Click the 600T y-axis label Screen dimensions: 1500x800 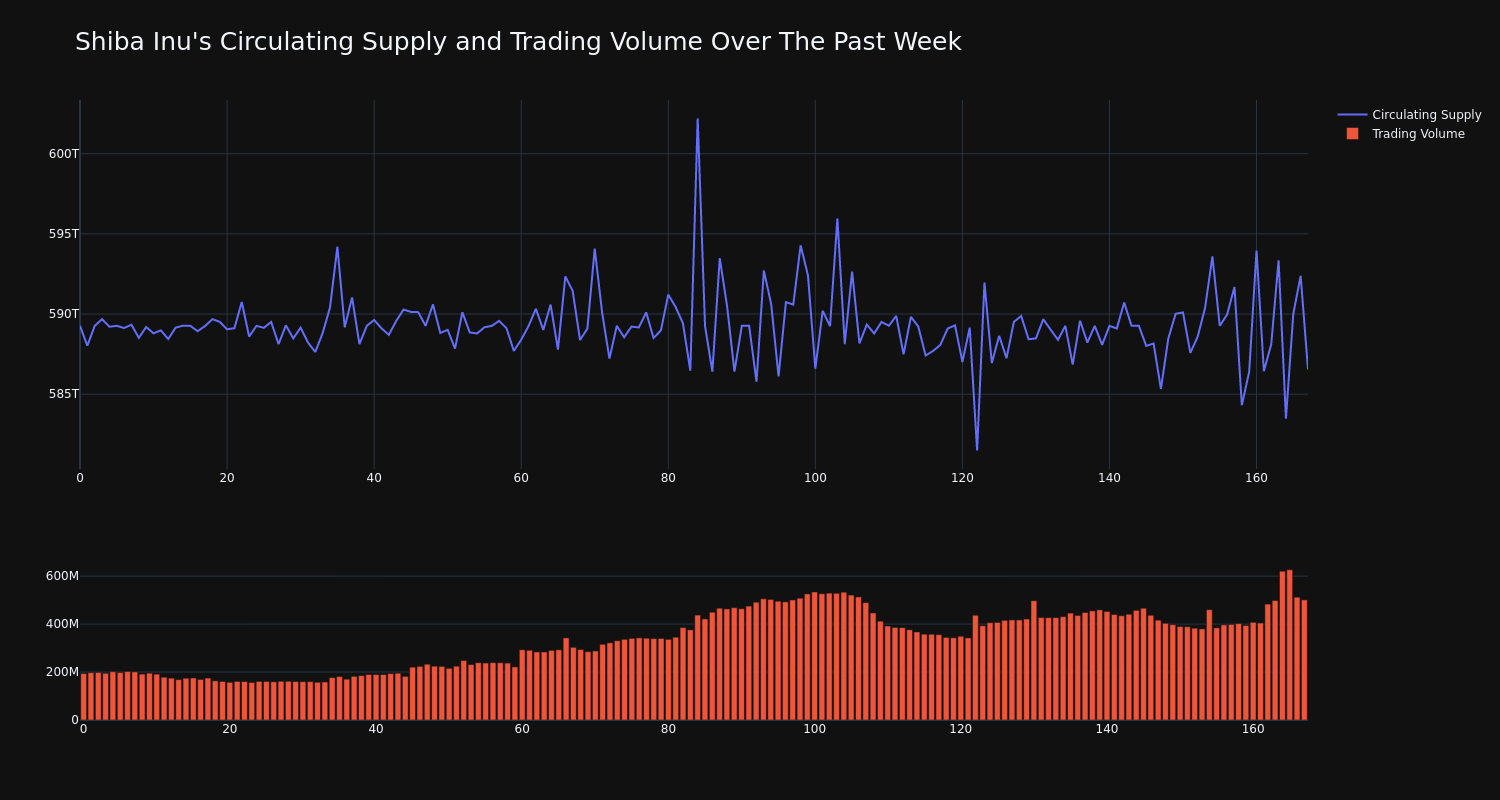point(63,154)
